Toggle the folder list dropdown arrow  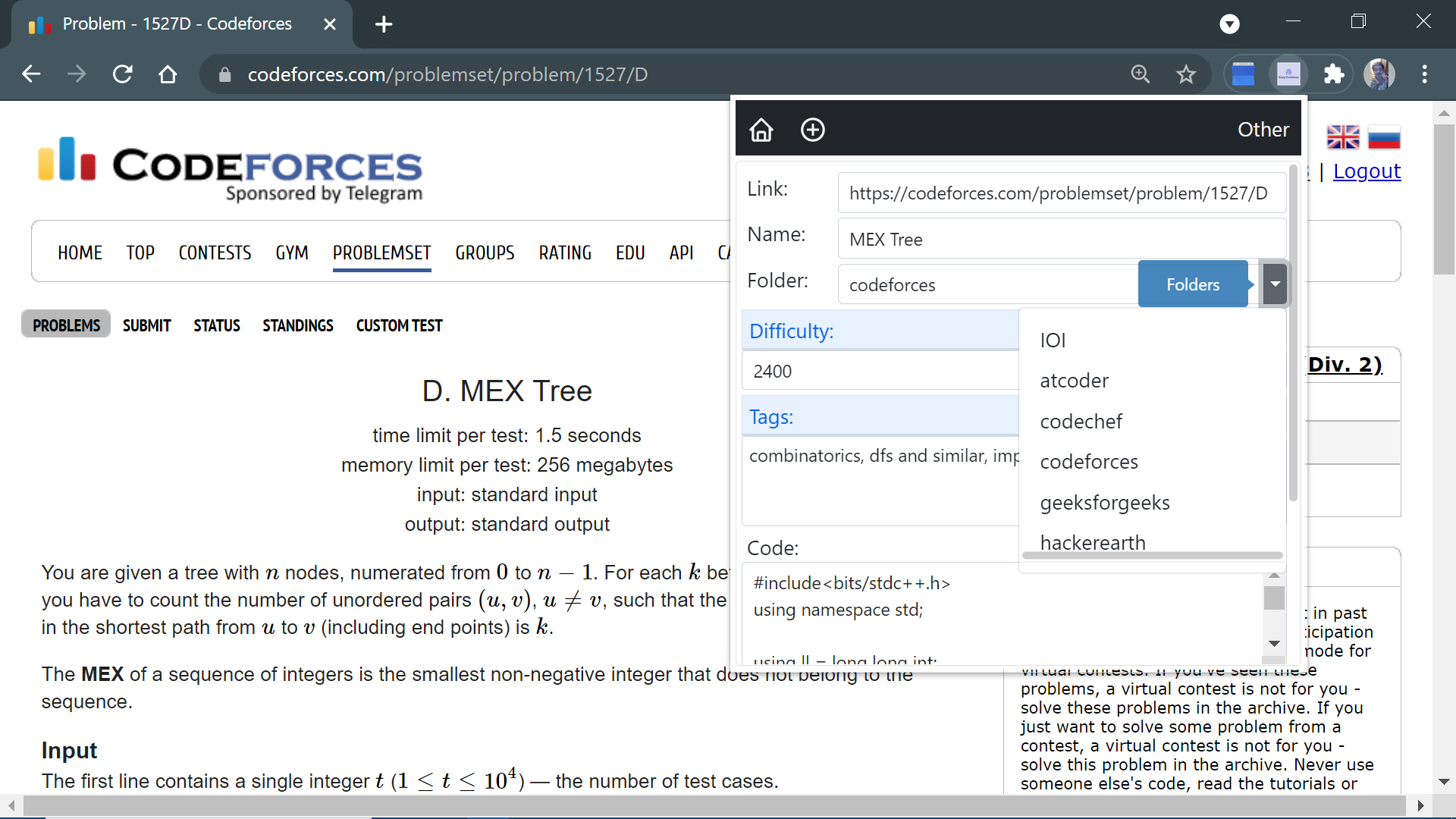tap(1276, 284)
